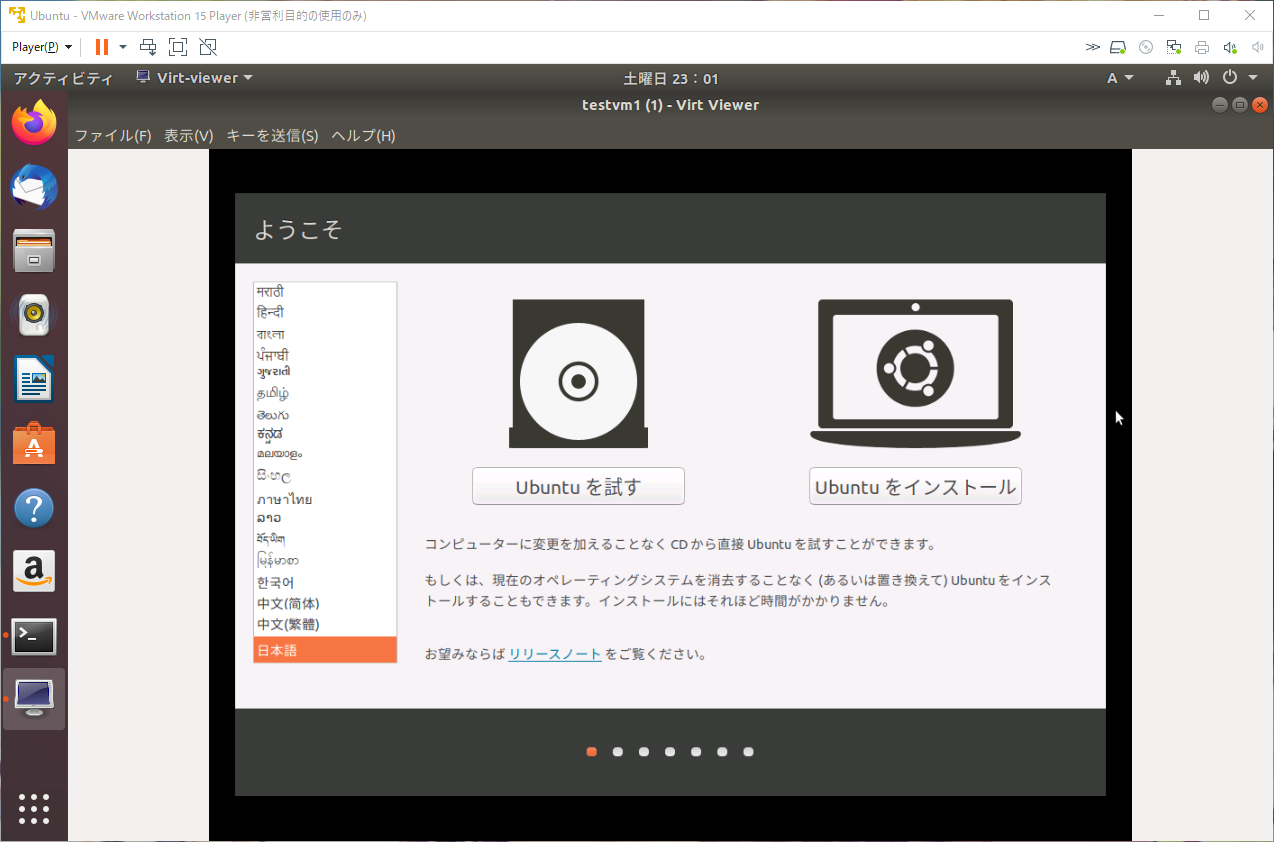Open Rhythmbox speaker icon in dock
Screen dimensions: 1274x842
tap(34, 315)
